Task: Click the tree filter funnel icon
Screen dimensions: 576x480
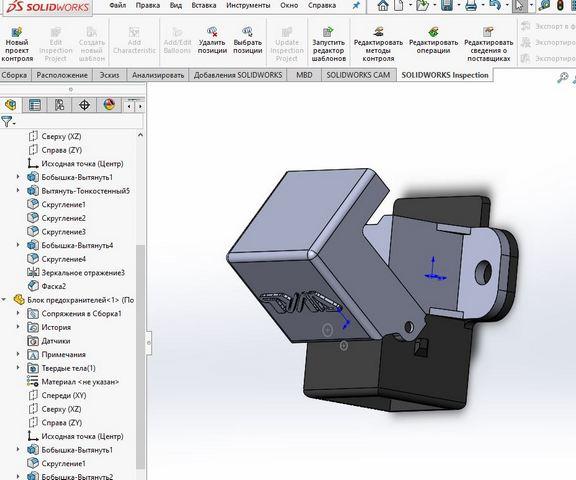Action: [x=7, y=121]
